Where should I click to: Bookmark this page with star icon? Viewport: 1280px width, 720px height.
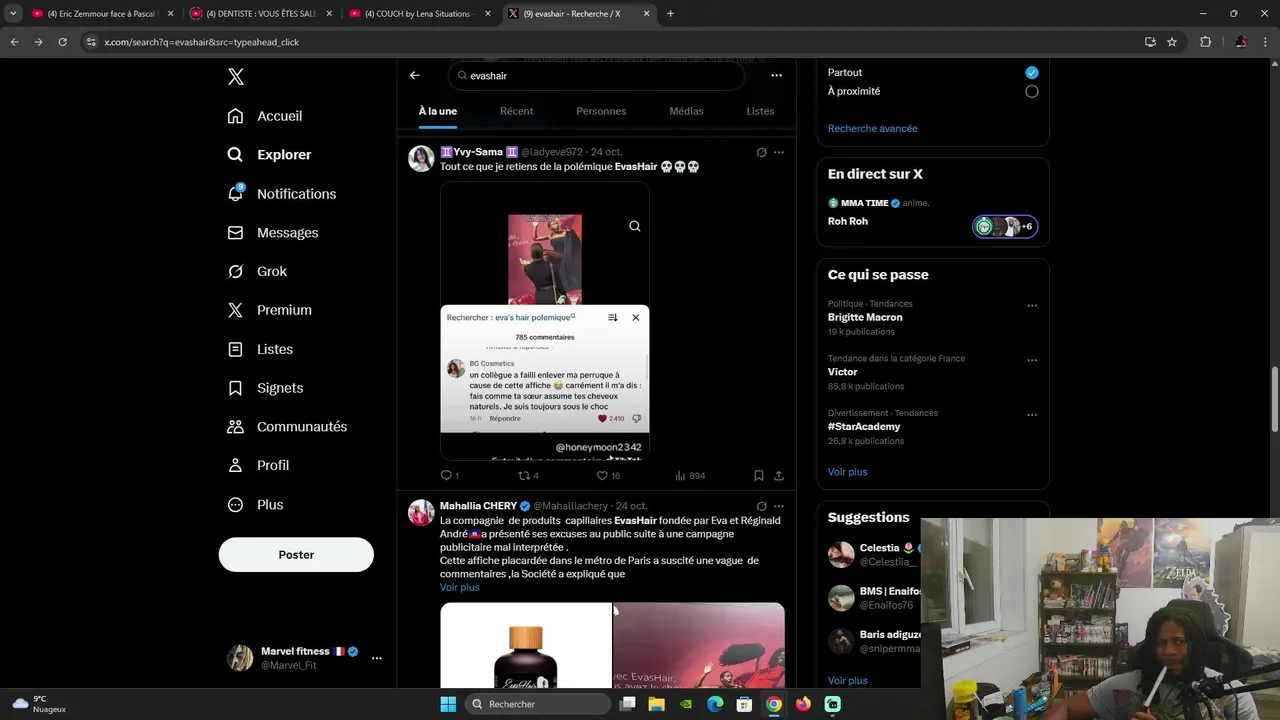tap(1172, 42)
